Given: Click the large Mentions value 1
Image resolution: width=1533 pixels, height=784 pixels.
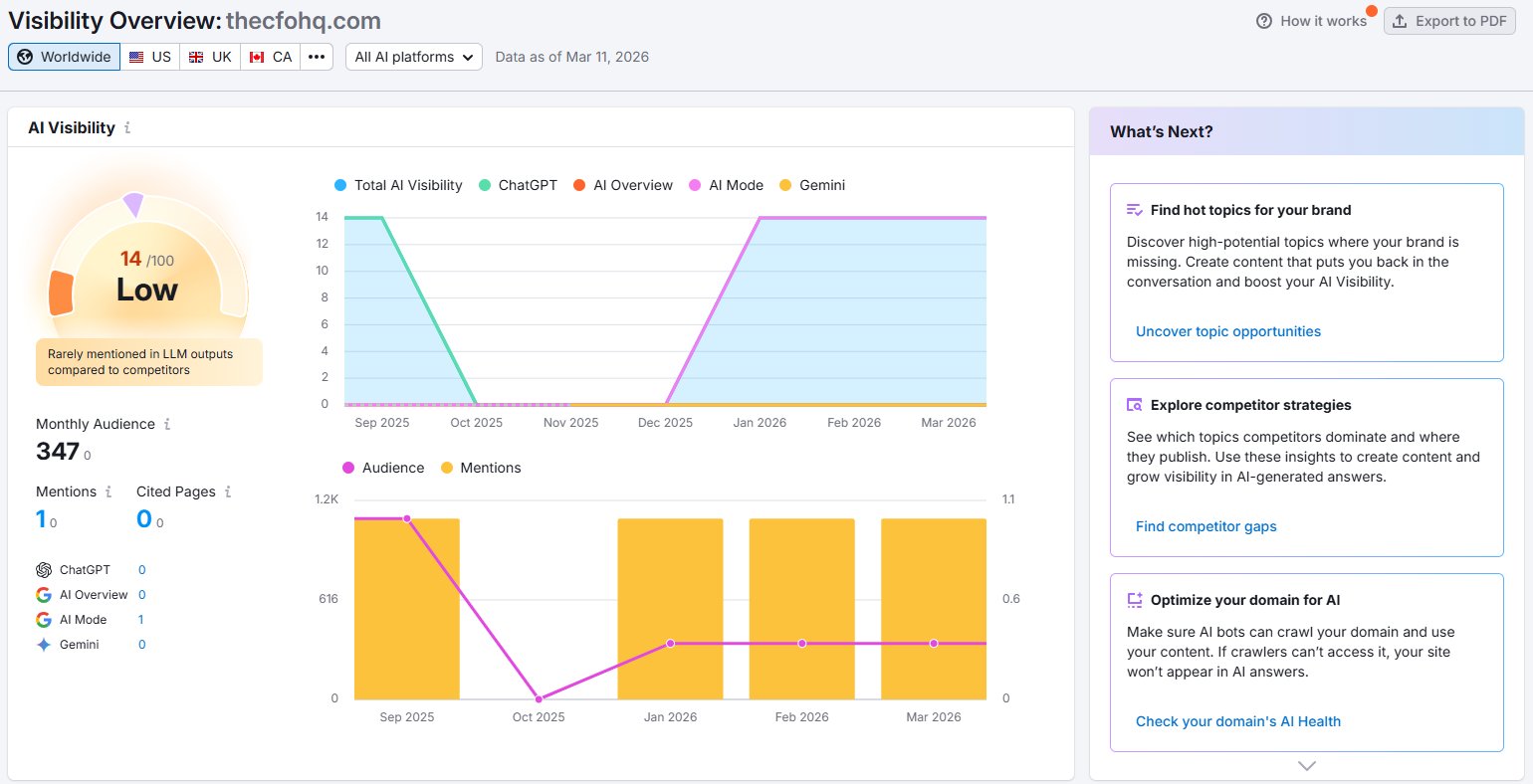Looking at the screenshot, I should (41, 519).
